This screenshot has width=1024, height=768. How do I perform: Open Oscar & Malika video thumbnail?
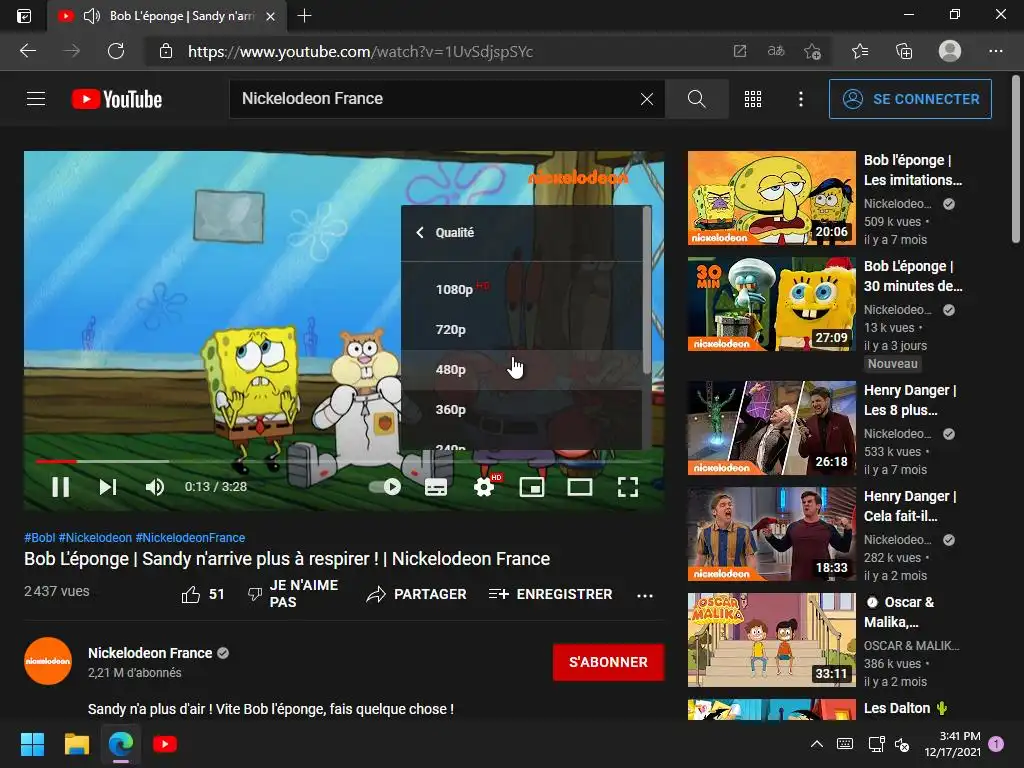(772, 640)
